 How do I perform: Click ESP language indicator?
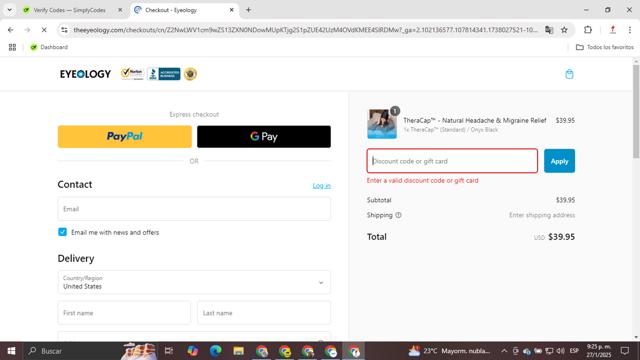coord(574,351)
